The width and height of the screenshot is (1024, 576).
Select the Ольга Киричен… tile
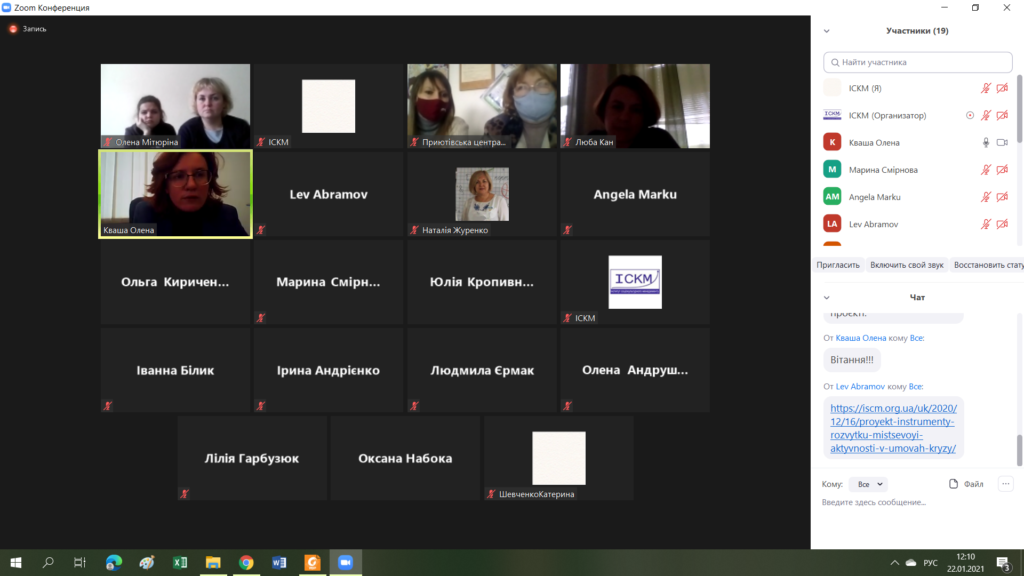click(175, 282)
